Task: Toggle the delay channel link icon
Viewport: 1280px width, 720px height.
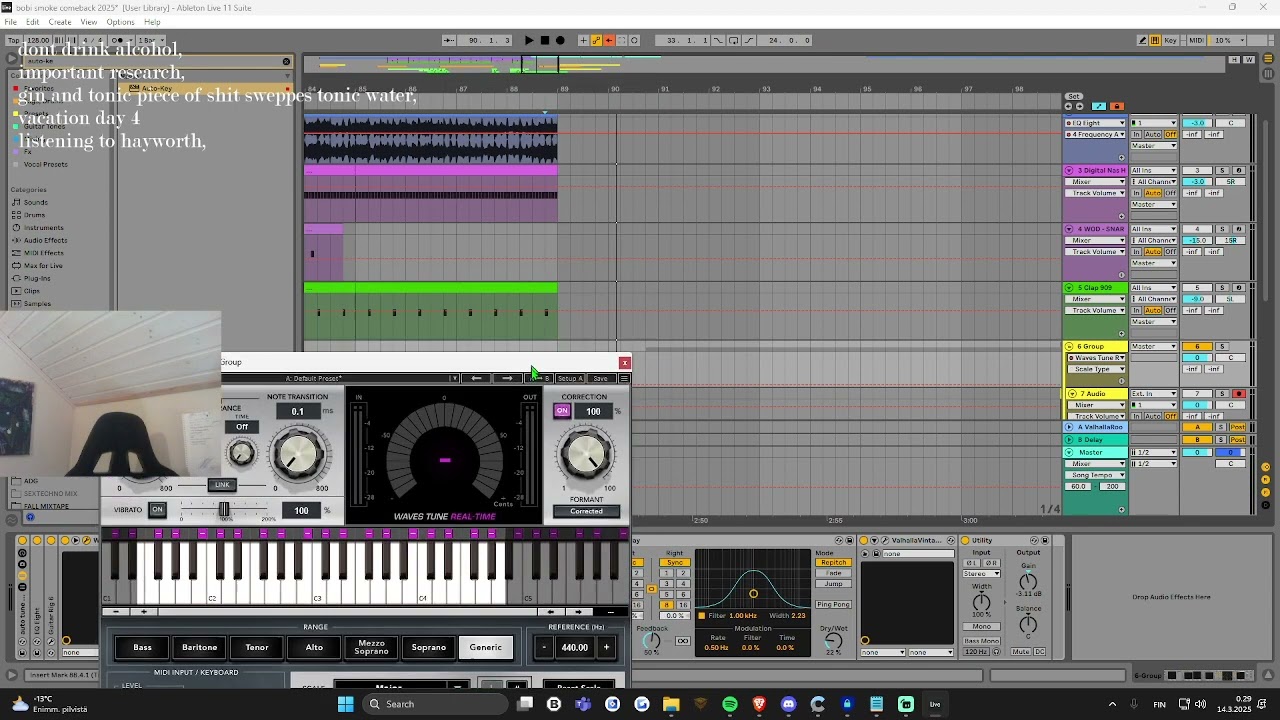Action: (651, 590)
